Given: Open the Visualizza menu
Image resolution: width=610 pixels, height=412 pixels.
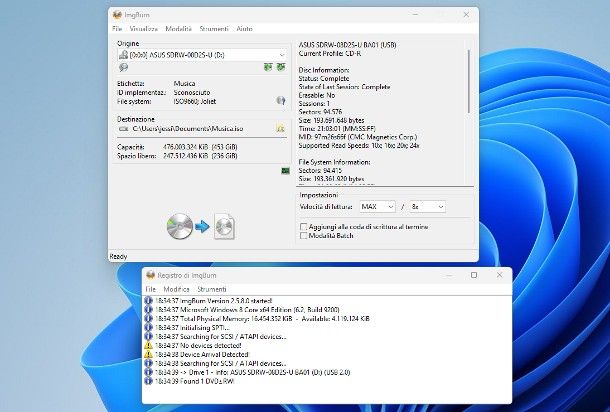Looking at the screenshot, I should [144, 29].
